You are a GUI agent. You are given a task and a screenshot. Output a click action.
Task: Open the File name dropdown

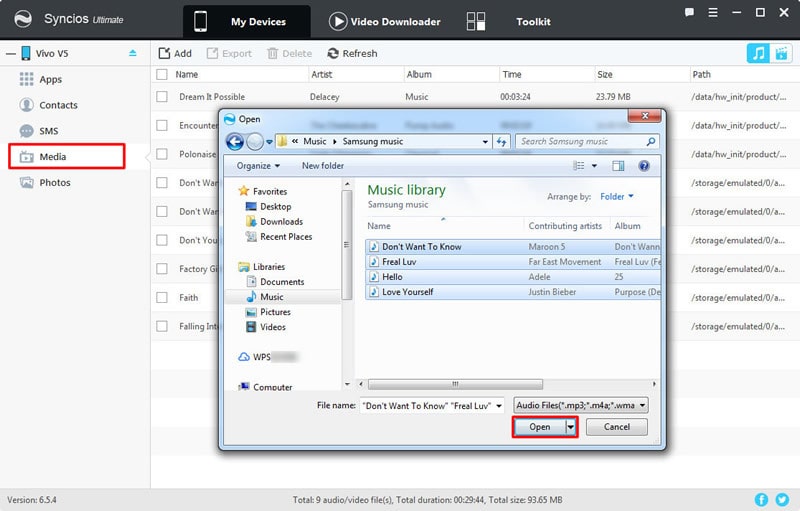tap(499, 406)
